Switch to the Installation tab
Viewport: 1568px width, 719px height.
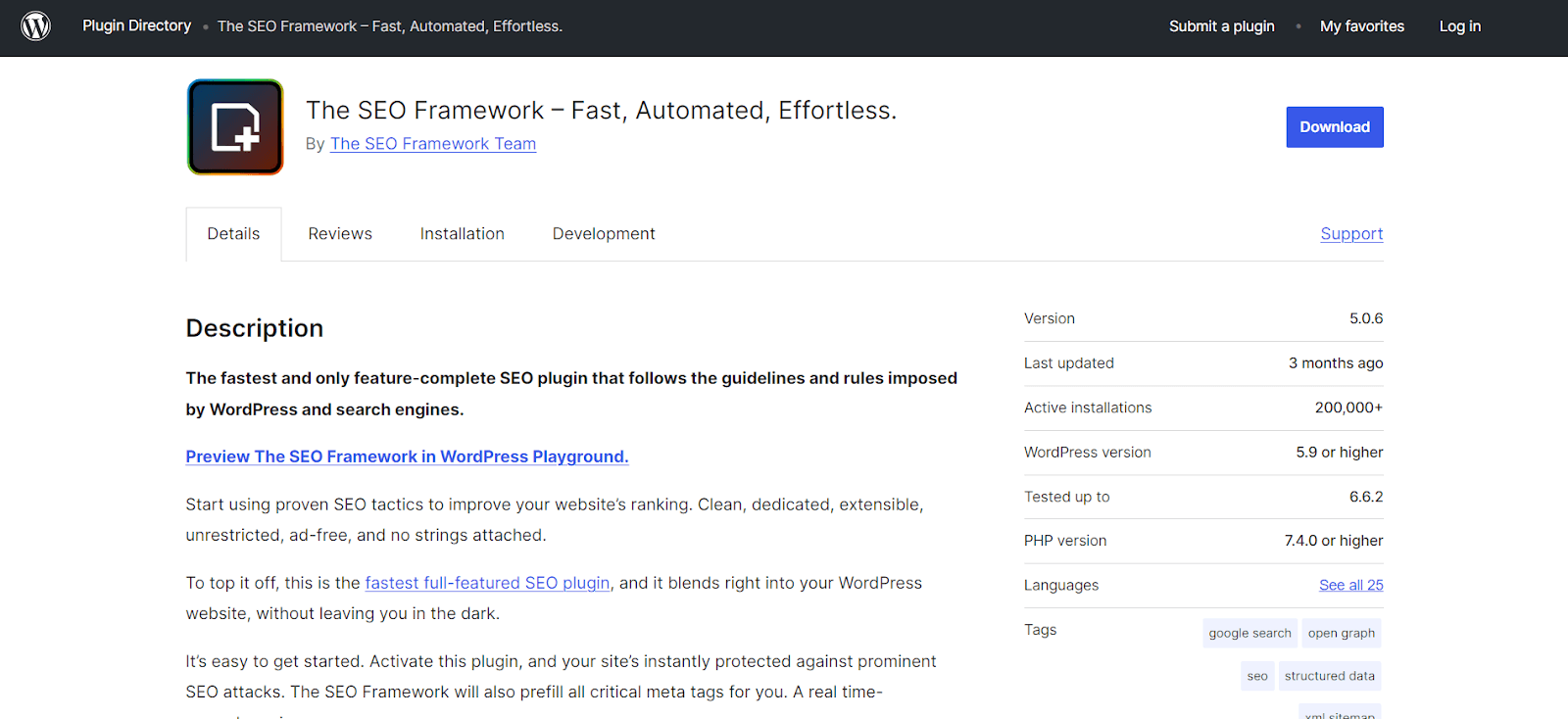point(463,234)
